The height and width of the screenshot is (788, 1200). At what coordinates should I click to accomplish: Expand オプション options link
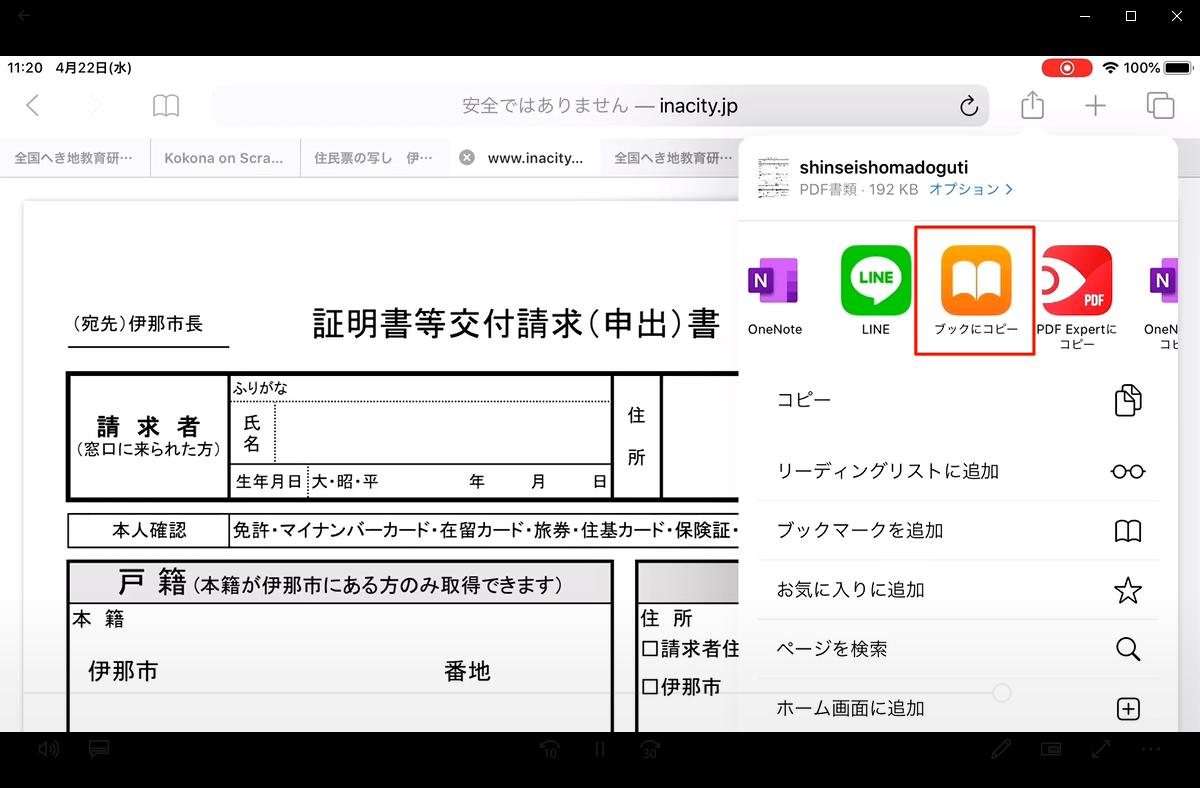point(970,189)
